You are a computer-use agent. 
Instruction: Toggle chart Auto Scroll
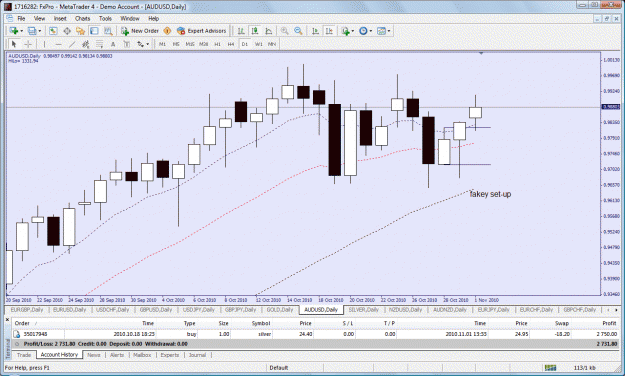click(x=315, y=31)
